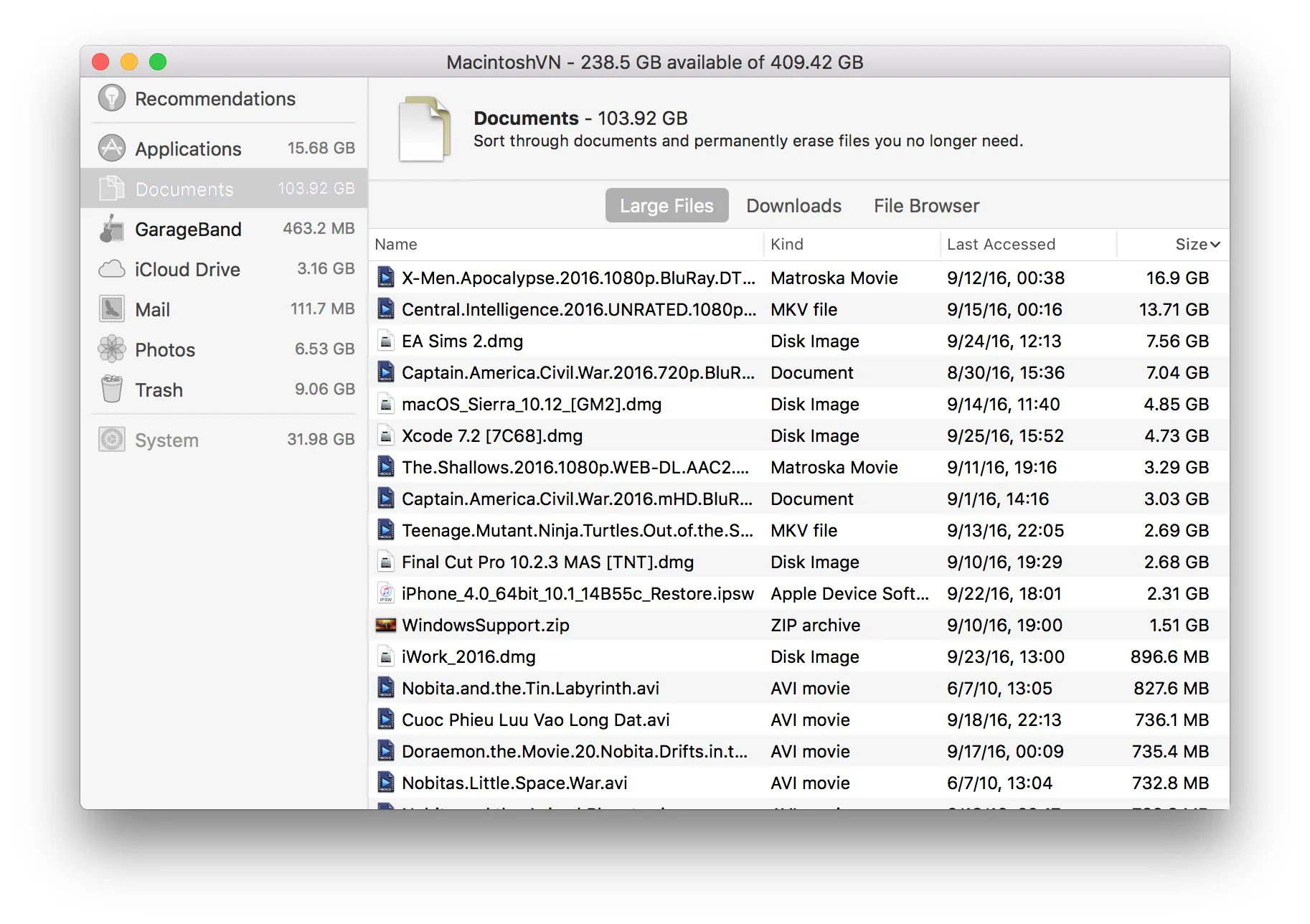Switch to the Downloads tab
The height and width of the screenshot is (924, 1310).
[793, 206]
